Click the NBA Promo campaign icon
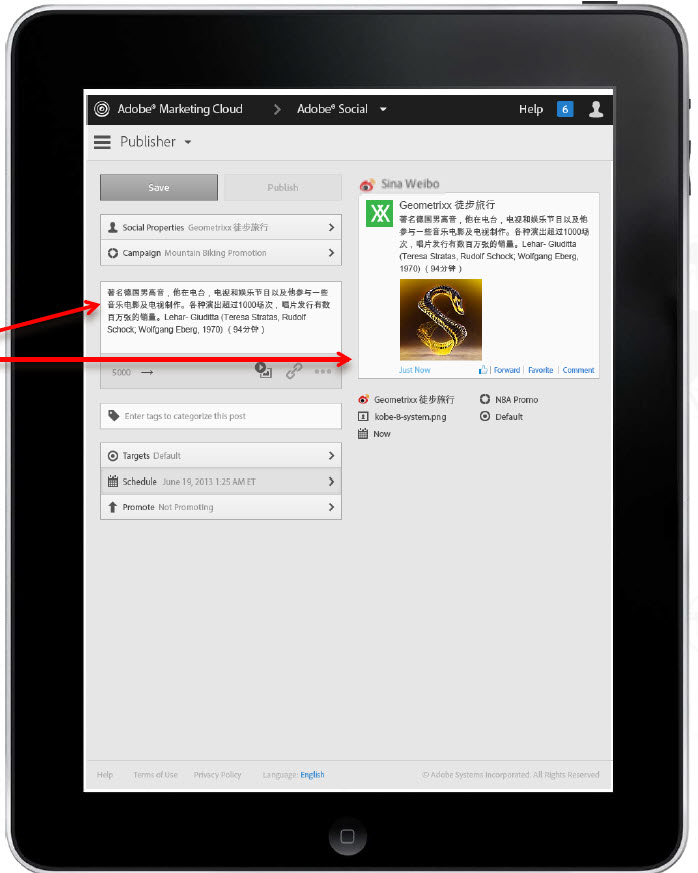This screenshot has width=698, height=873. pos(485,399)
